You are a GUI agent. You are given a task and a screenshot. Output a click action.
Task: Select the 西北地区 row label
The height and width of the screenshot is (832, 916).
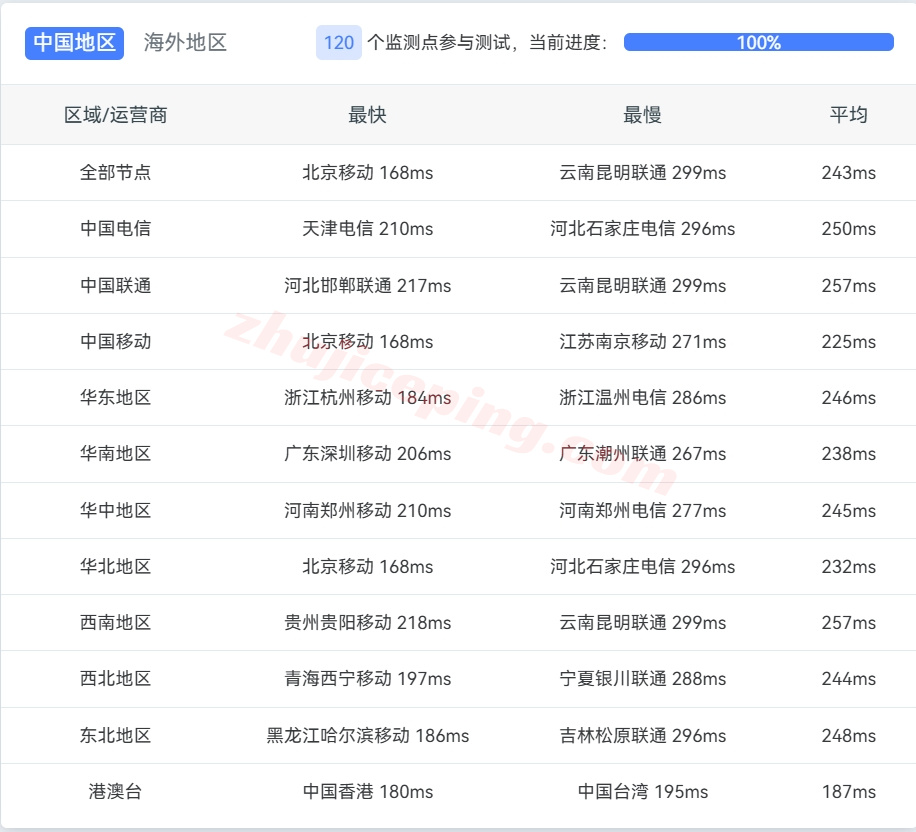point(116,678)
